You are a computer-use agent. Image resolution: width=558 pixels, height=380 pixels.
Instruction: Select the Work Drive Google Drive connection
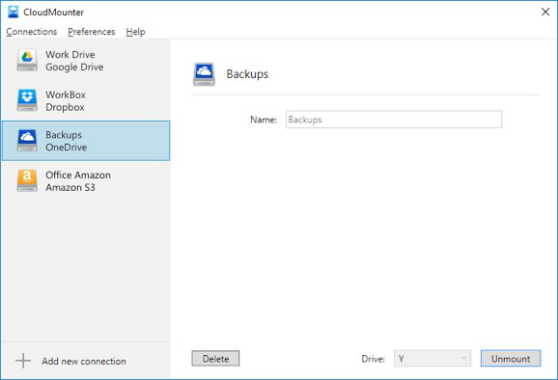pyautogui.click(x=86, y=60)
